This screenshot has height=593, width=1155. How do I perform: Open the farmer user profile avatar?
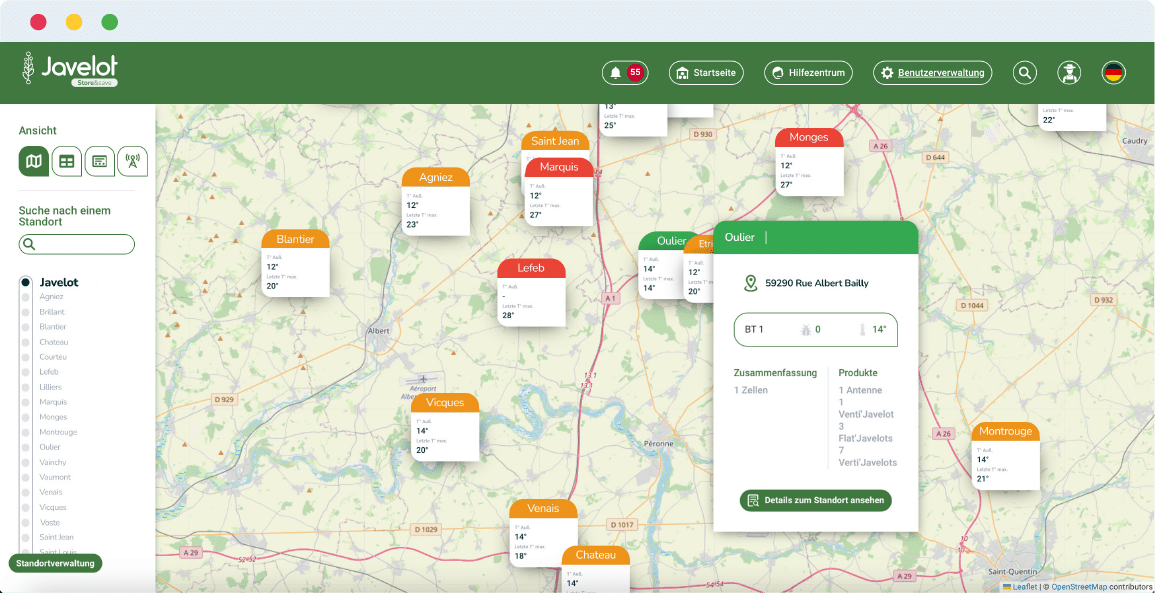pos(1069,73)
